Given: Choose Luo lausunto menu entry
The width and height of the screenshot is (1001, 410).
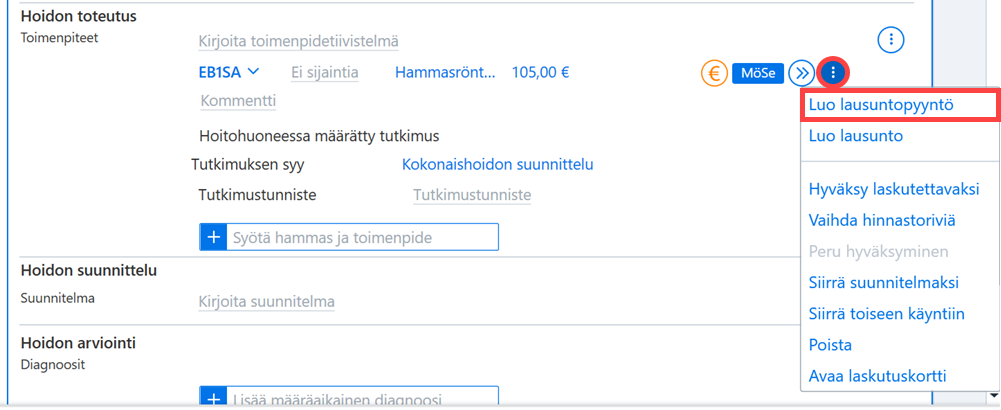Looking at the screenshot, I should [x=855, y=136].
